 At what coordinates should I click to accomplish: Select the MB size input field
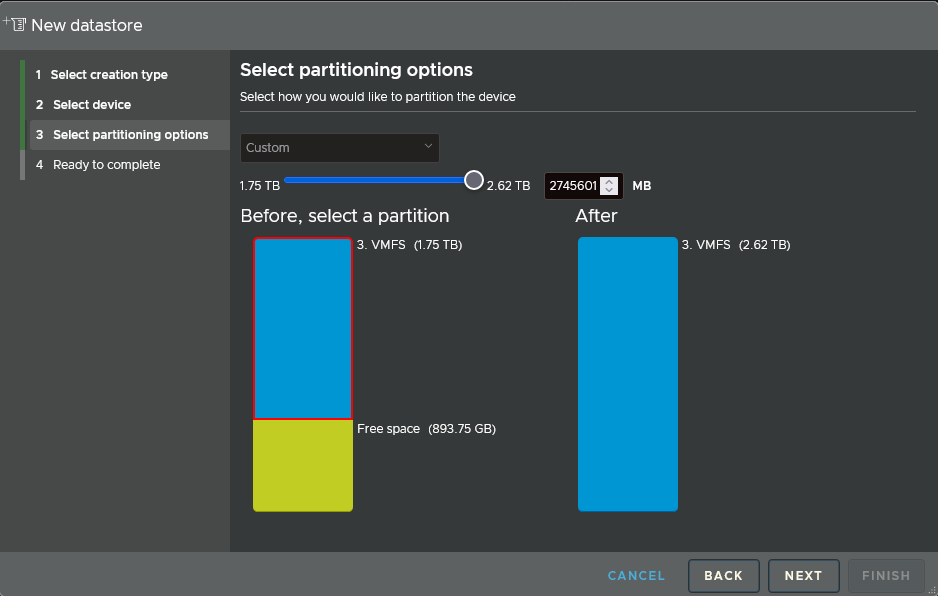tap(575, 185)
